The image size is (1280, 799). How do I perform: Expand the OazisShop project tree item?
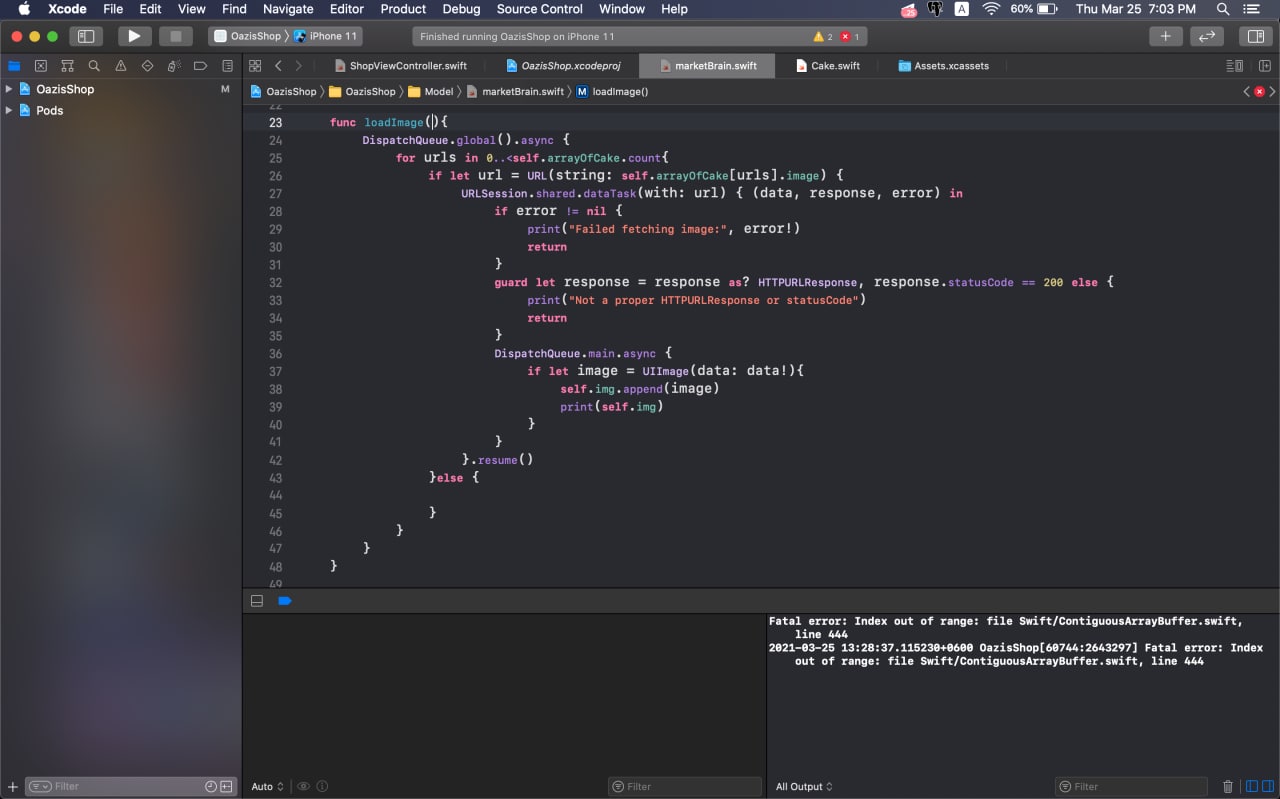(x=9, y=89)
